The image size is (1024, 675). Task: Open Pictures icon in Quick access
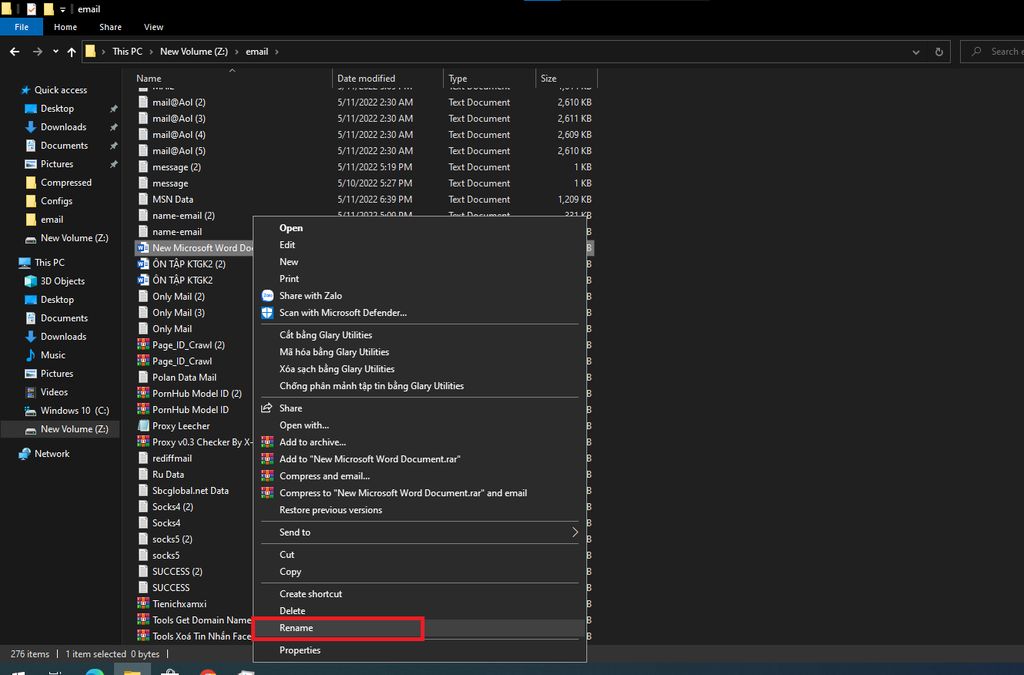point(30,164)
